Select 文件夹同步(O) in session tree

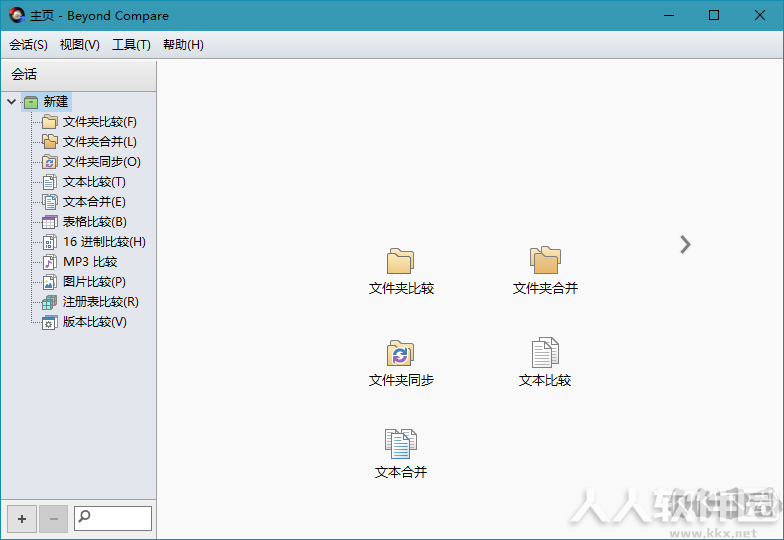(102, 162)
